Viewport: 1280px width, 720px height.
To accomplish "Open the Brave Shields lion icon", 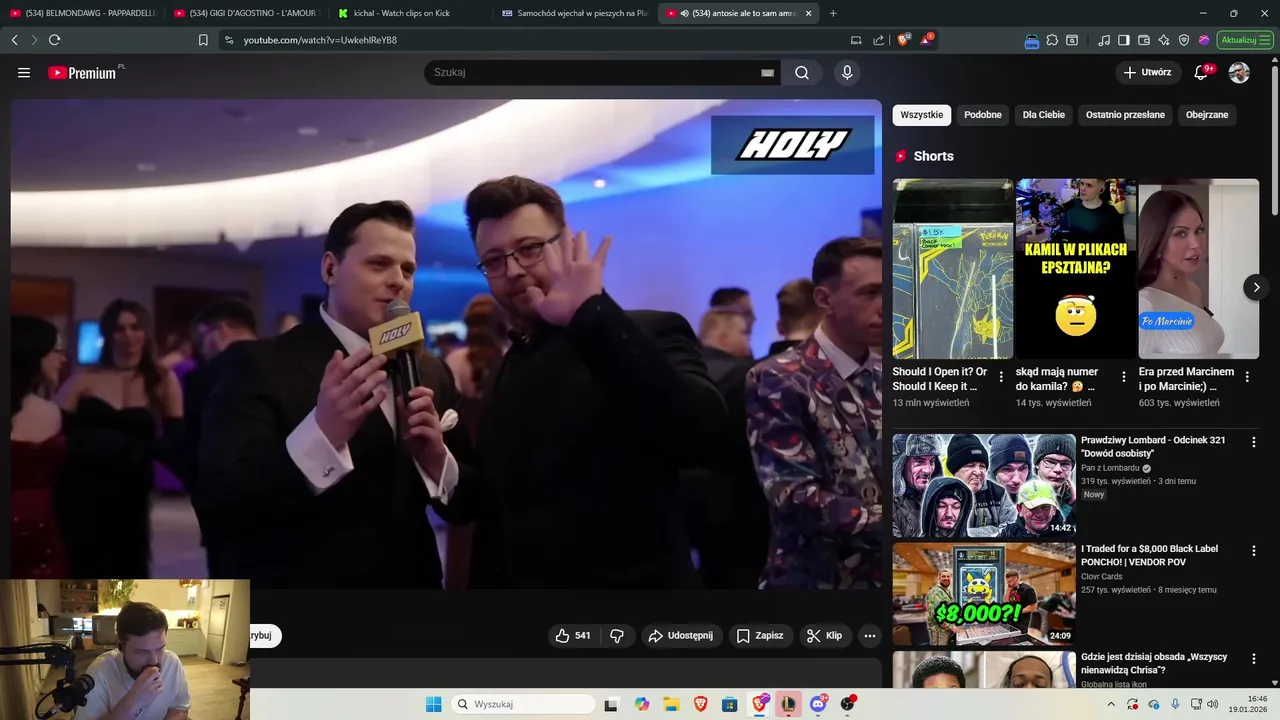I will click(x=904, y=40).
